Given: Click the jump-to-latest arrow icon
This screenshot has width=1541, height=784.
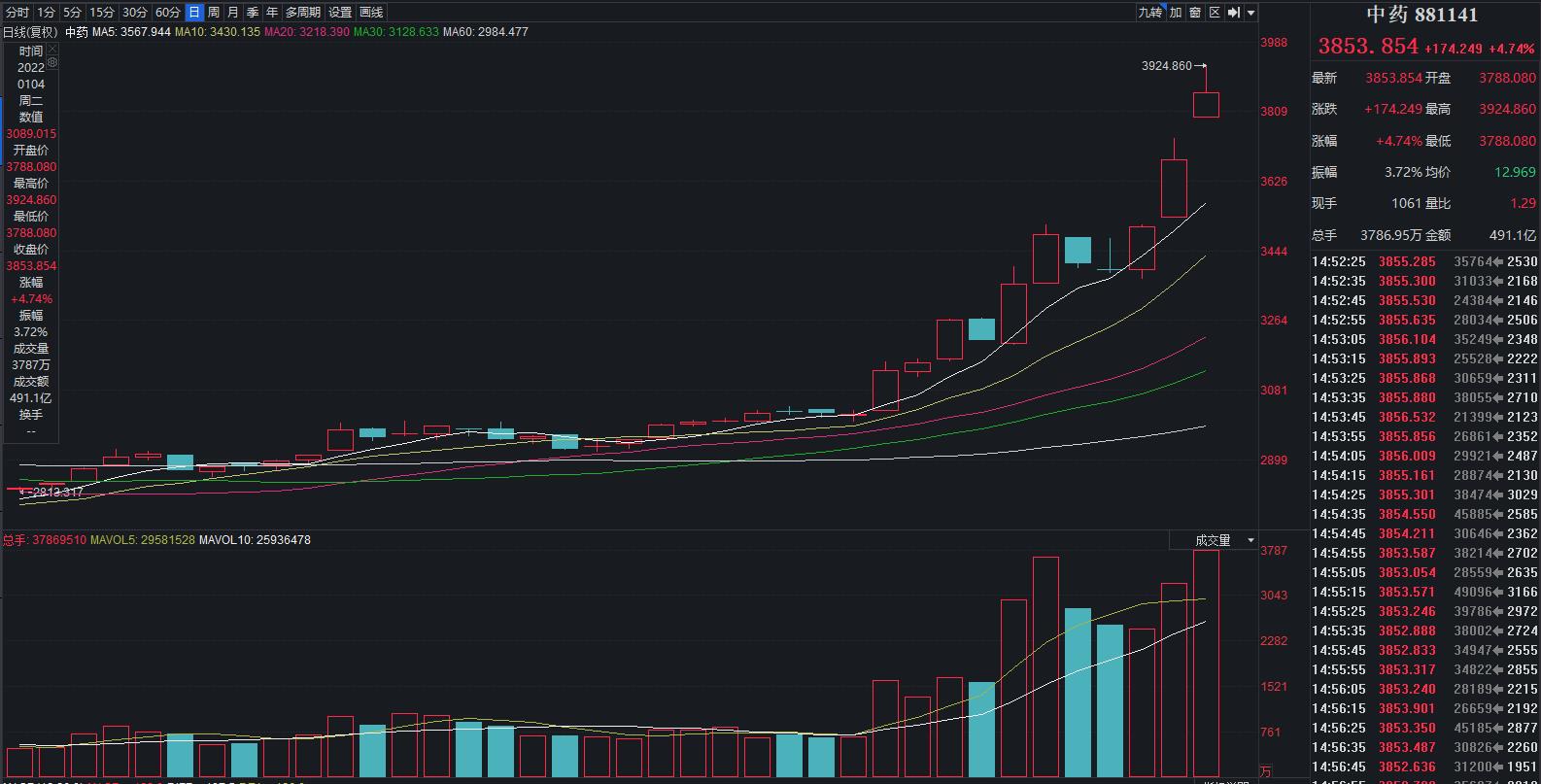Looking at the screenshot, I should [x=1233, y=13].
